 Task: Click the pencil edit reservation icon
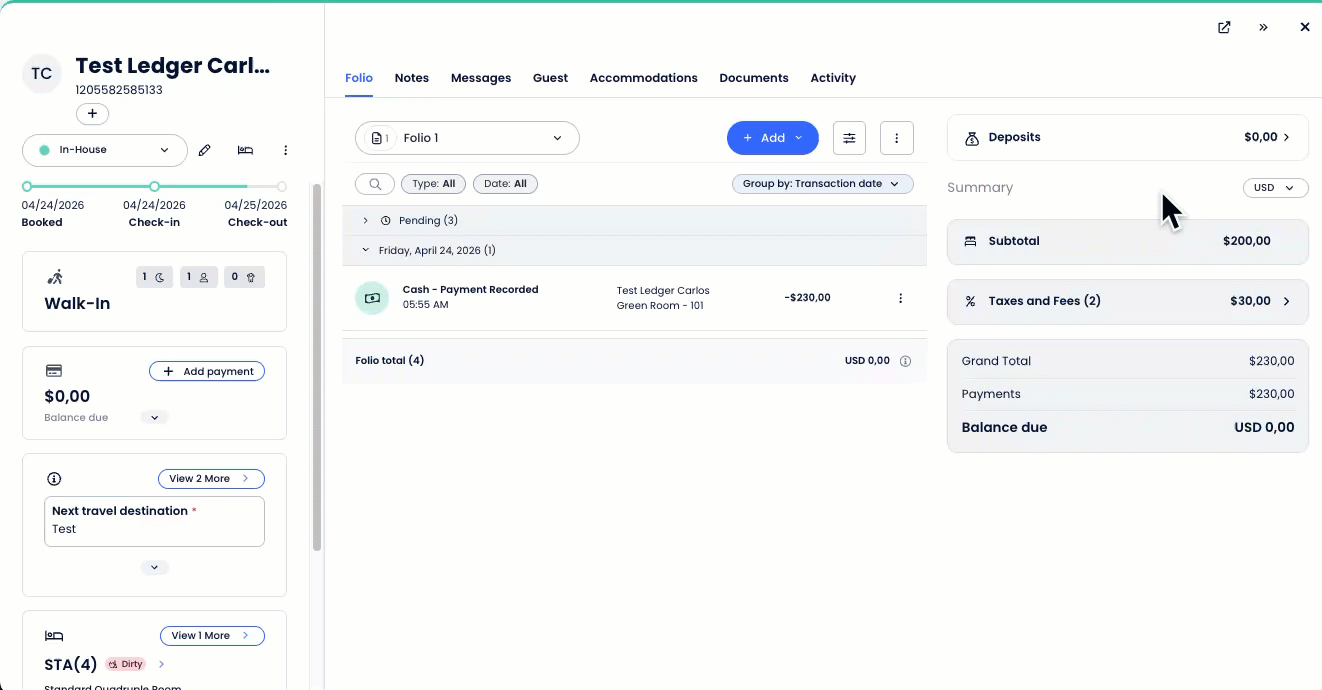coord(204,150)
